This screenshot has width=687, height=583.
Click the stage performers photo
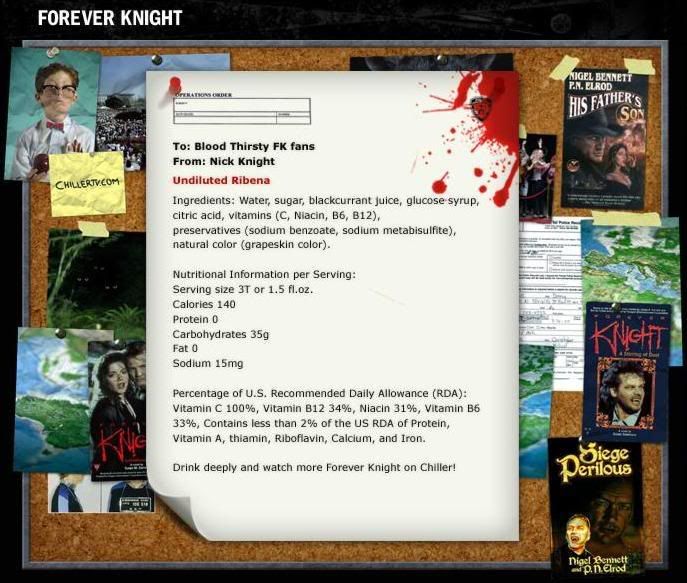[537, 177]
